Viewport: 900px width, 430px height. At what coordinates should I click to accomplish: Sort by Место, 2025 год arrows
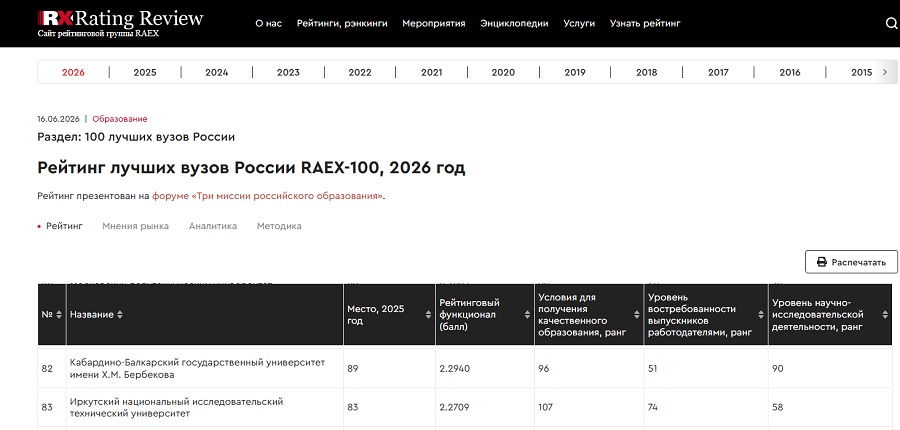[428, 315]
